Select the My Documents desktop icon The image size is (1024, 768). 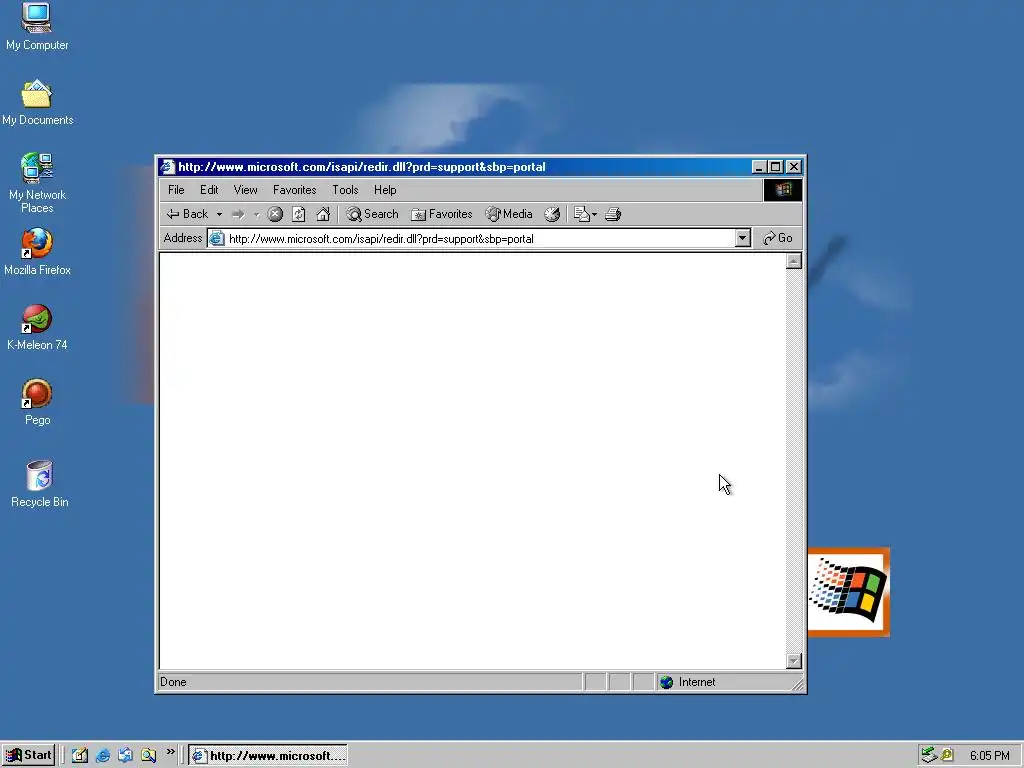click(x=37, y=103)
